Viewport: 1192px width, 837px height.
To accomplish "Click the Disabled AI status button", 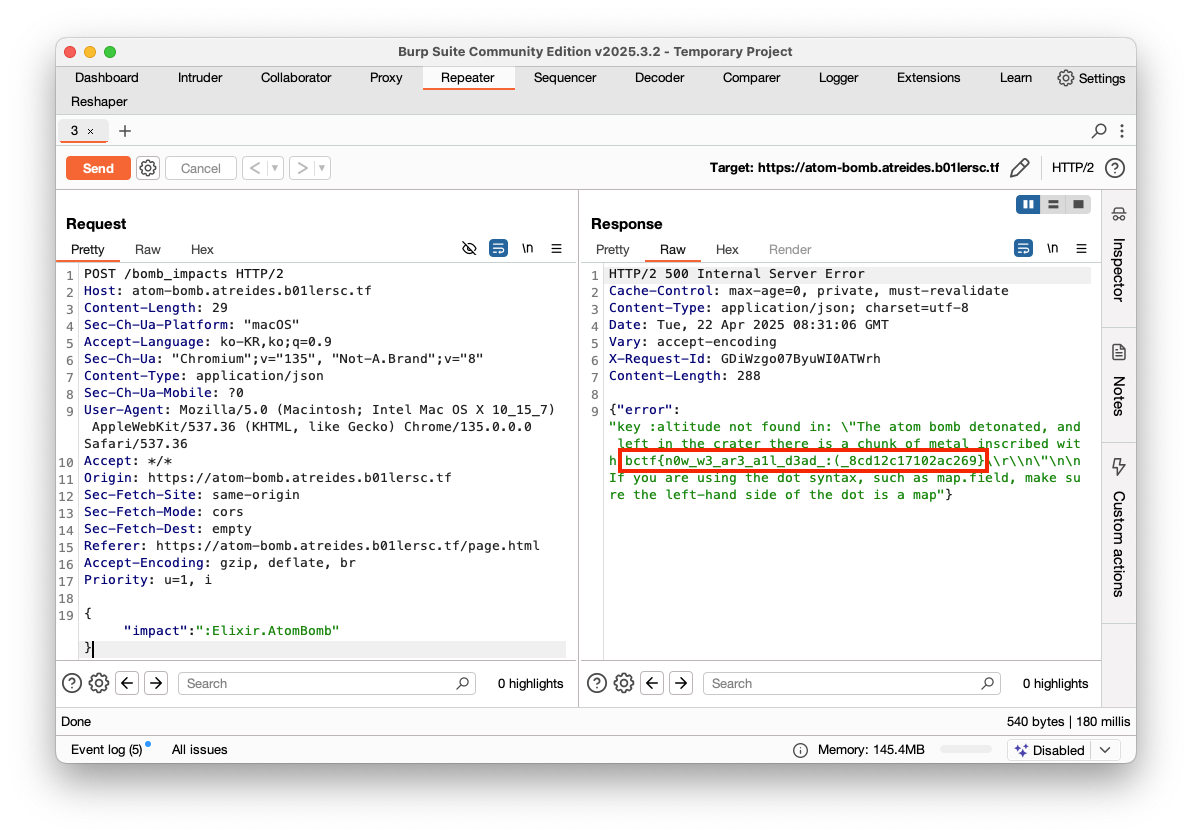I will coord(1050,750).
